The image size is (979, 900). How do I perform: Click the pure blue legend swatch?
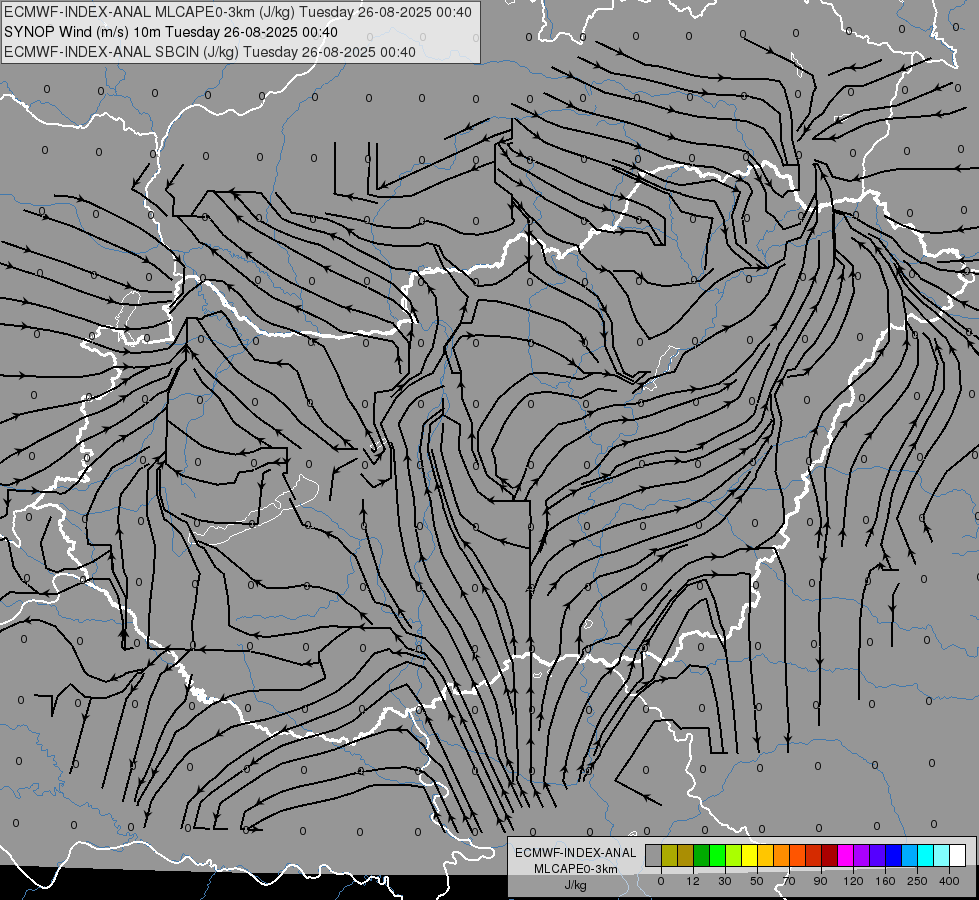click(893, 855)
